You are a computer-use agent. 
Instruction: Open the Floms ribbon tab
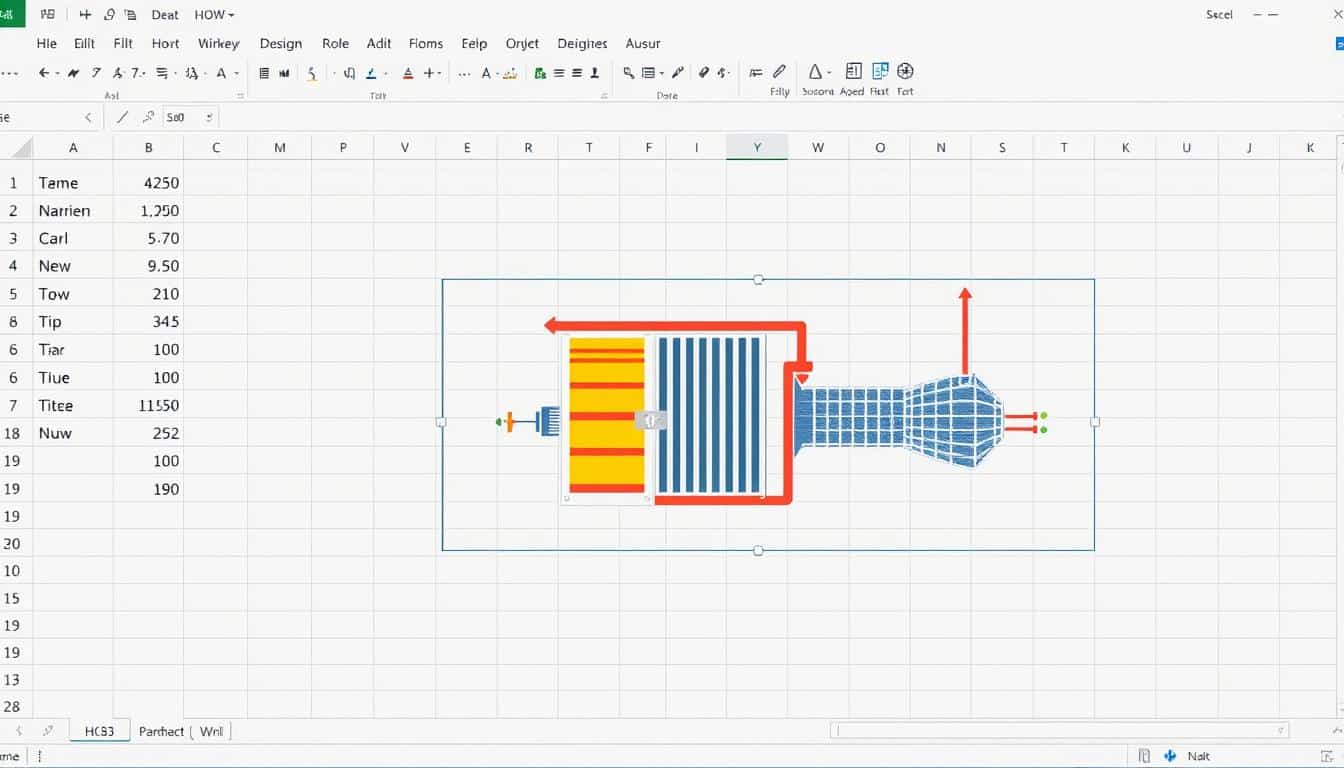click(x=426, y=43)
